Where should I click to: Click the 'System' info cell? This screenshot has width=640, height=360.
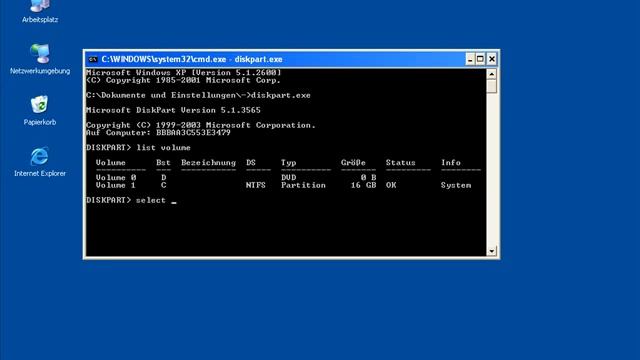pos(456,185)
